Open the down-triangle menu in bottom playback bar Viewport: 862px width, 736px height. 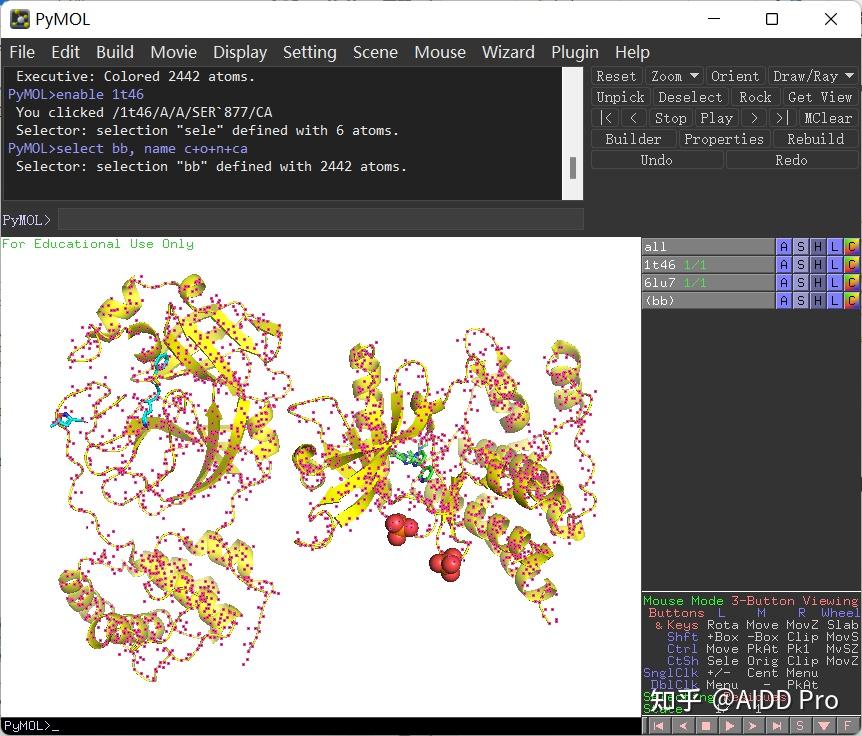click(x=824, y=726)
